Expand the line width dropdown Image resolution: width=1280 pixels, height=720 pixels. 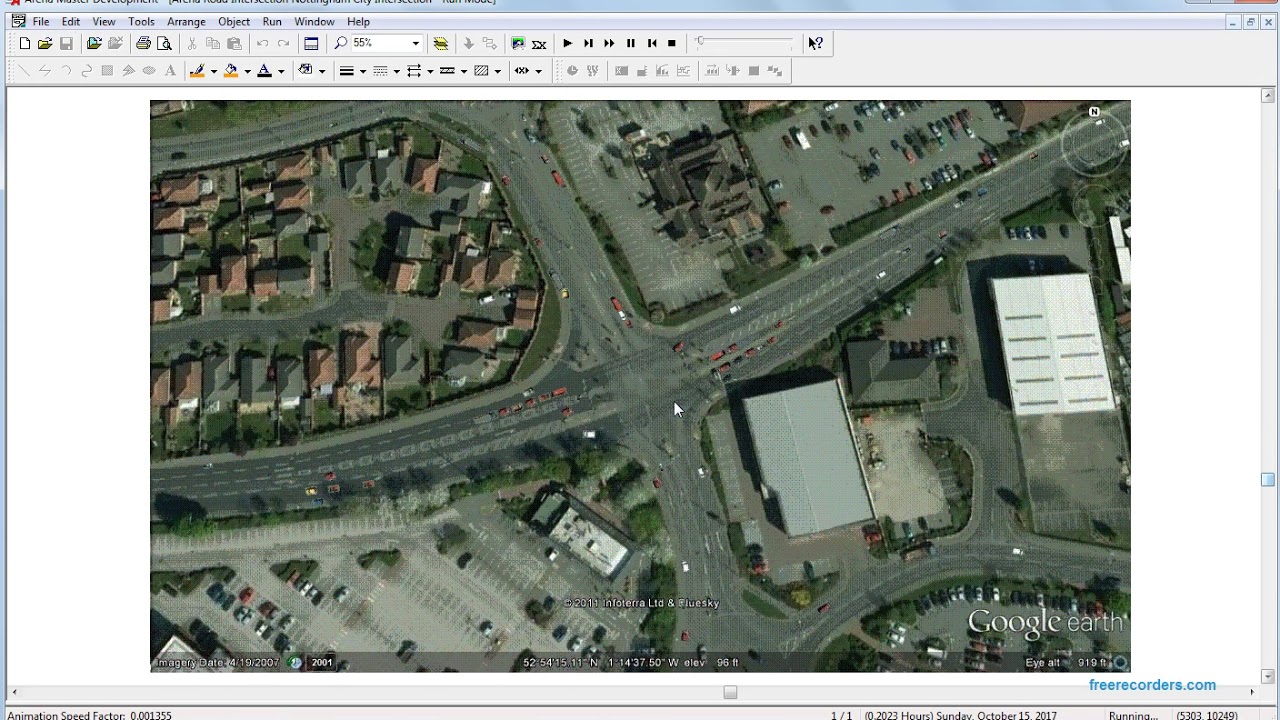pyautogui.click(x=363, y=71)
